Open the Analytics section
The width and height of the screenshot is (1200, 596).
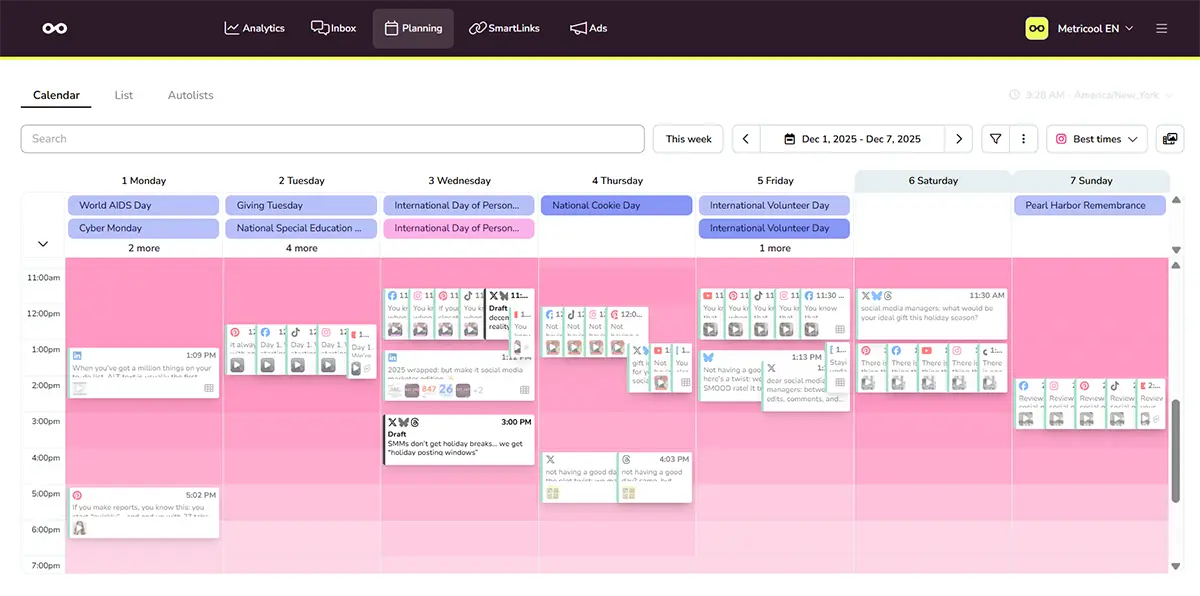254,29
